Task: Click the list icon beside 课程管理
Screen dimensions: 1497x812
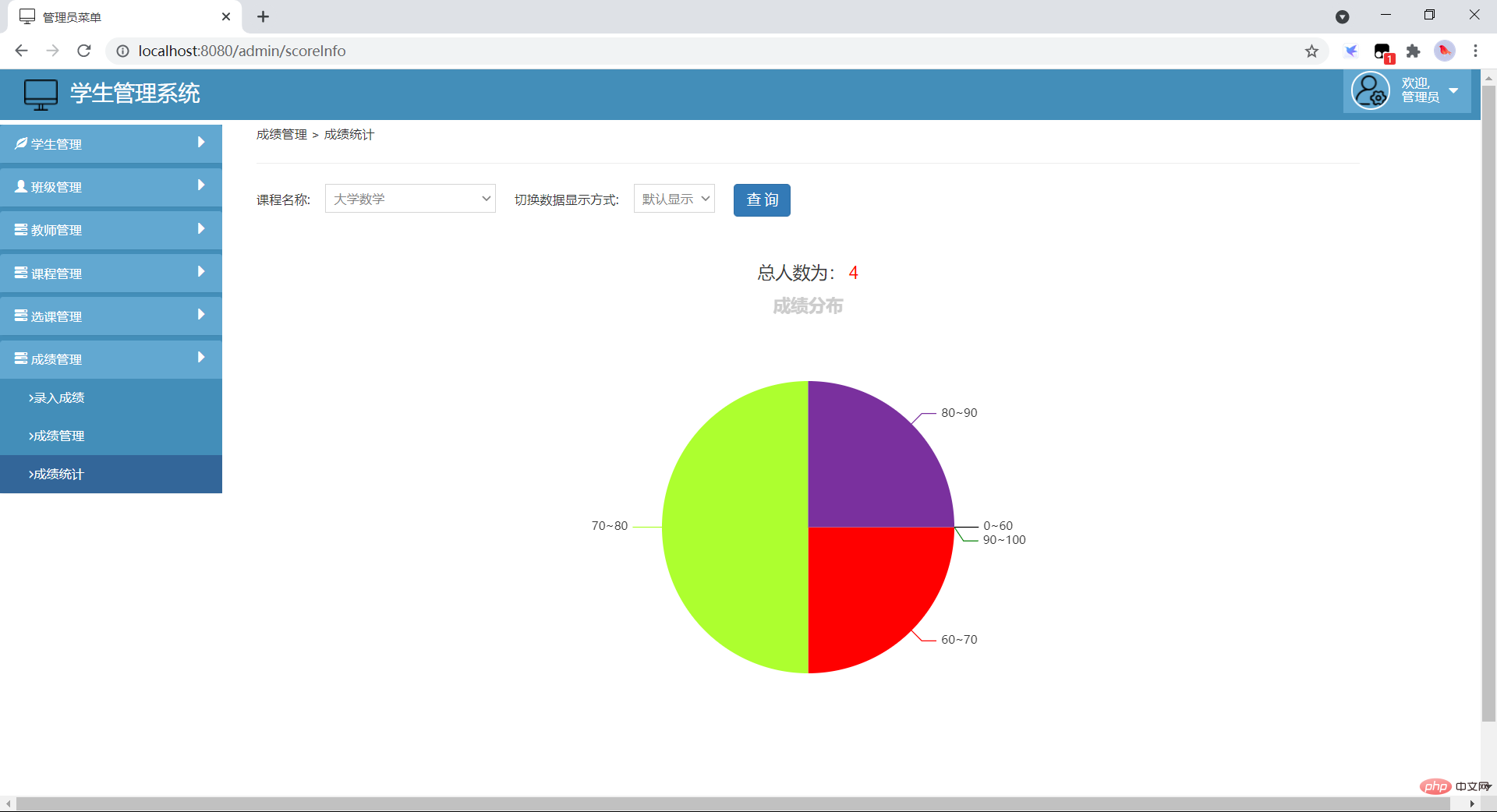Action: point(21,273)
